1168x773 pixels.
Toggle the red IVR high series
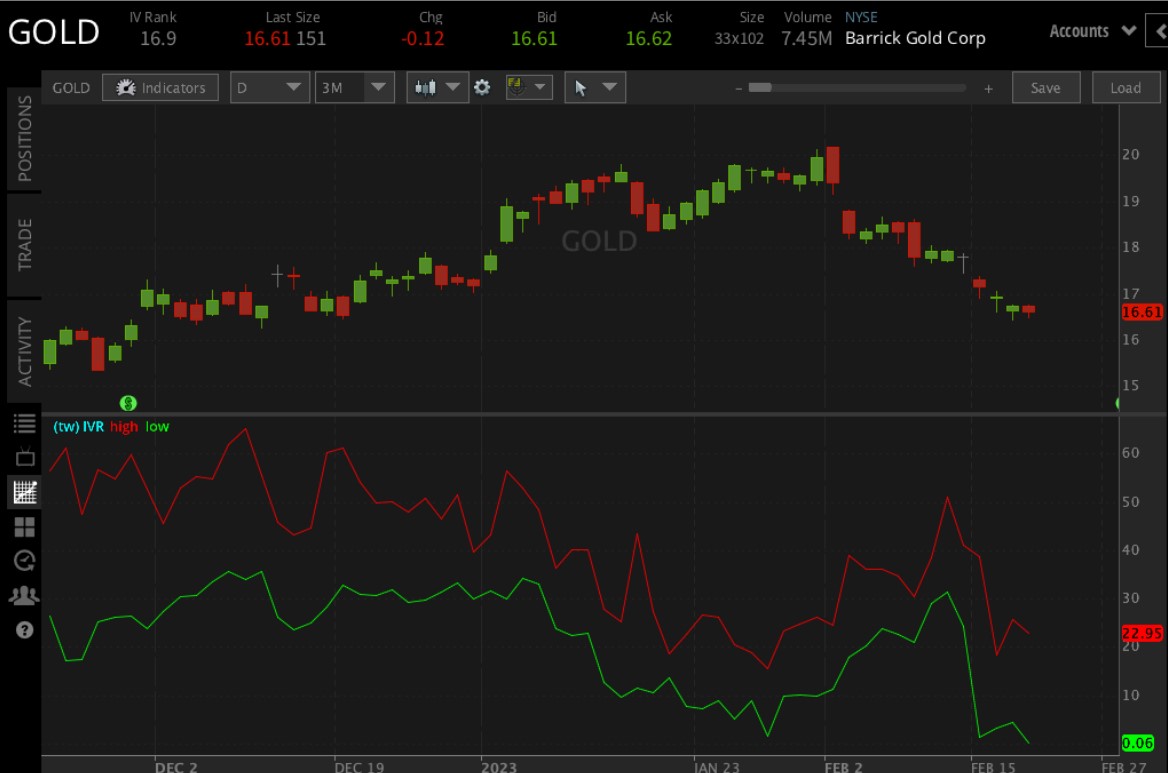click(x=123, y=426)
